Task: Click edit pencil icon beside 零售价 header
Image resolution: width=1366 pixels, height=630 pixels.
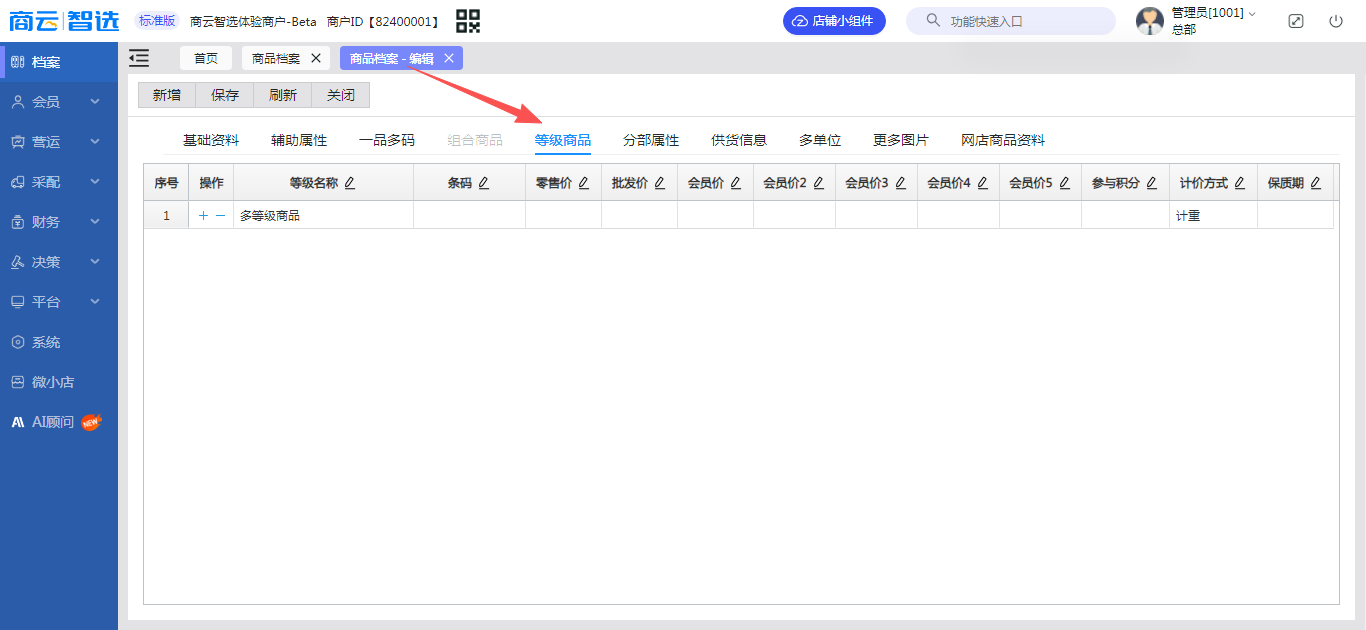Action: coord(584,183)
